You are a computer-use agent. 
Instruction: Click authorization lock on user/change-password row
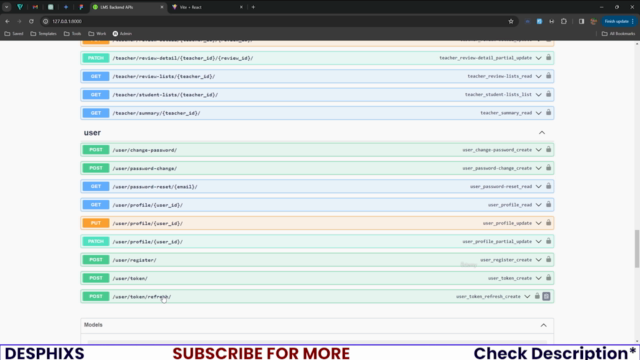click(549, 150)
